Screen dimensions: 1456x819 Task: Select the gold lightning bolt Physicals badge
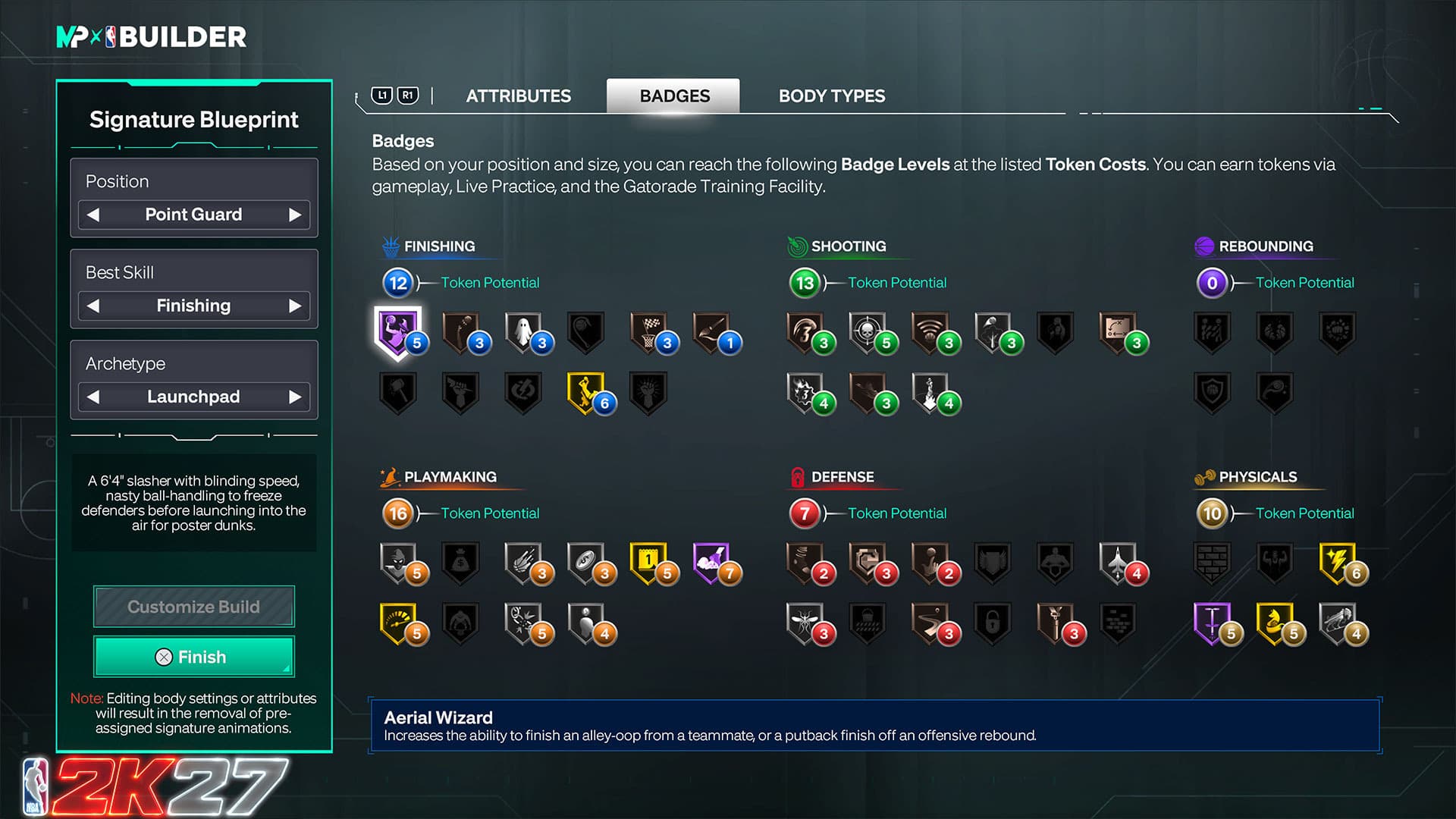[x=1338, y=563]
